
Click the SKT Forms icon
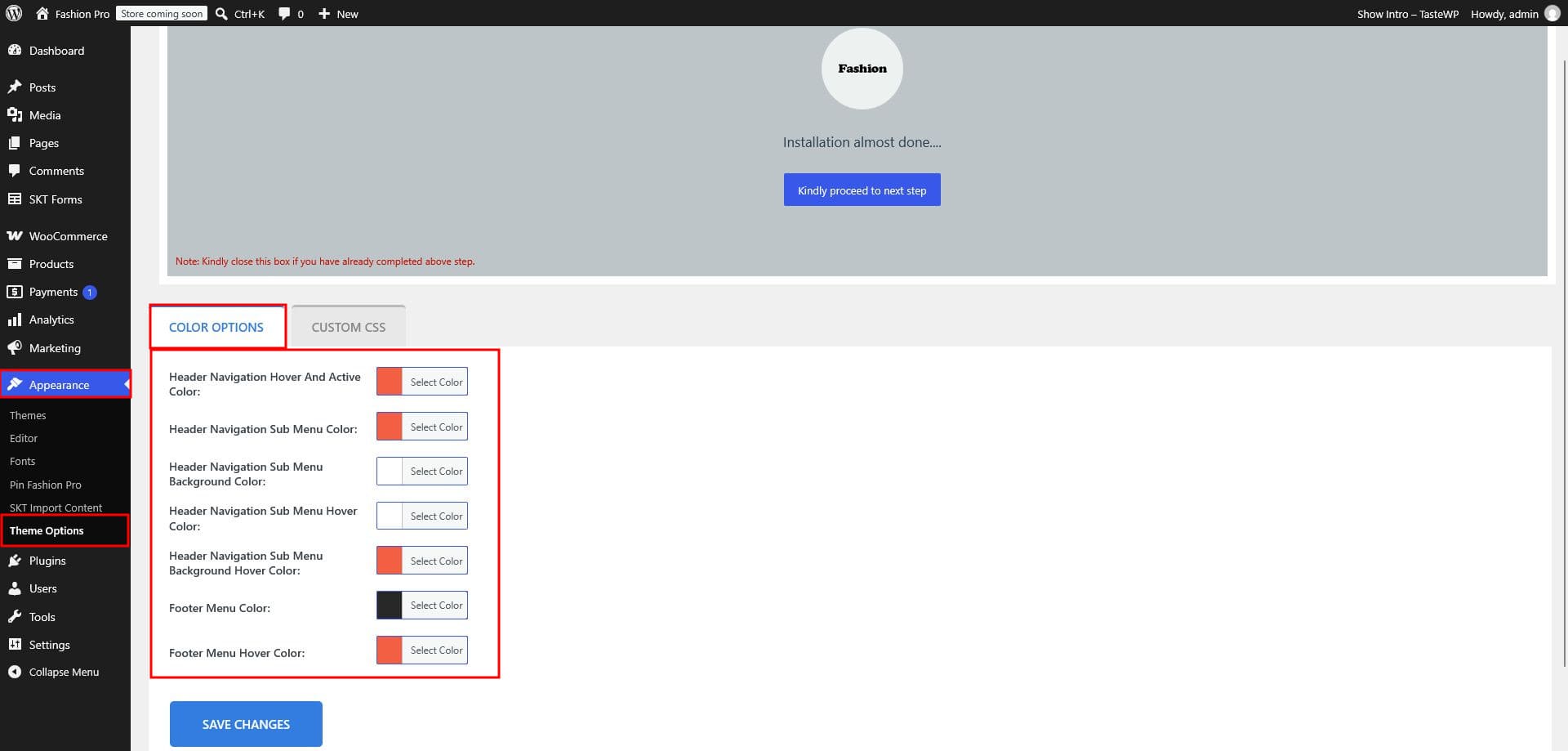point(15,199)
